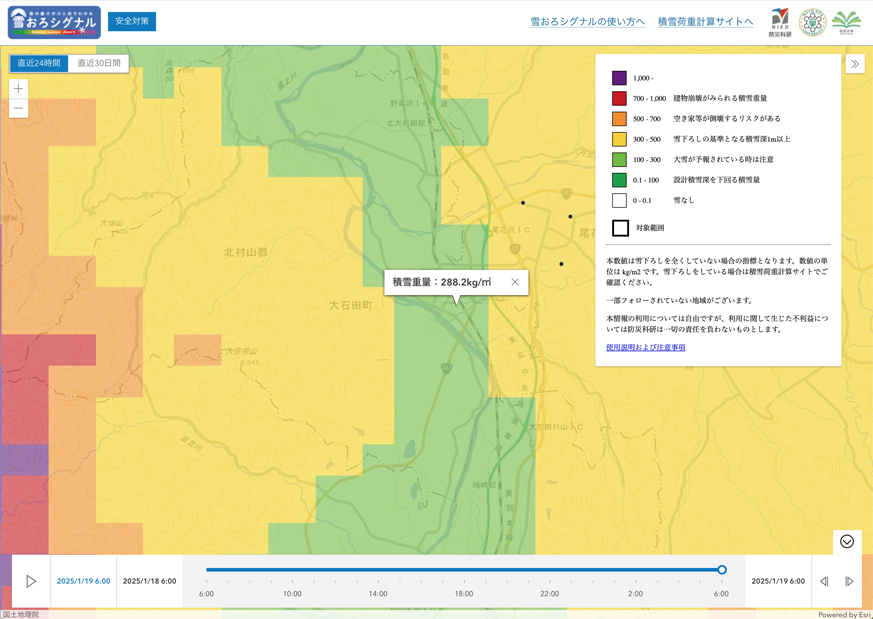Screen dimensions: 873x619
Task: Click the NIED 防災科研 logo
Action: point(780,22)
